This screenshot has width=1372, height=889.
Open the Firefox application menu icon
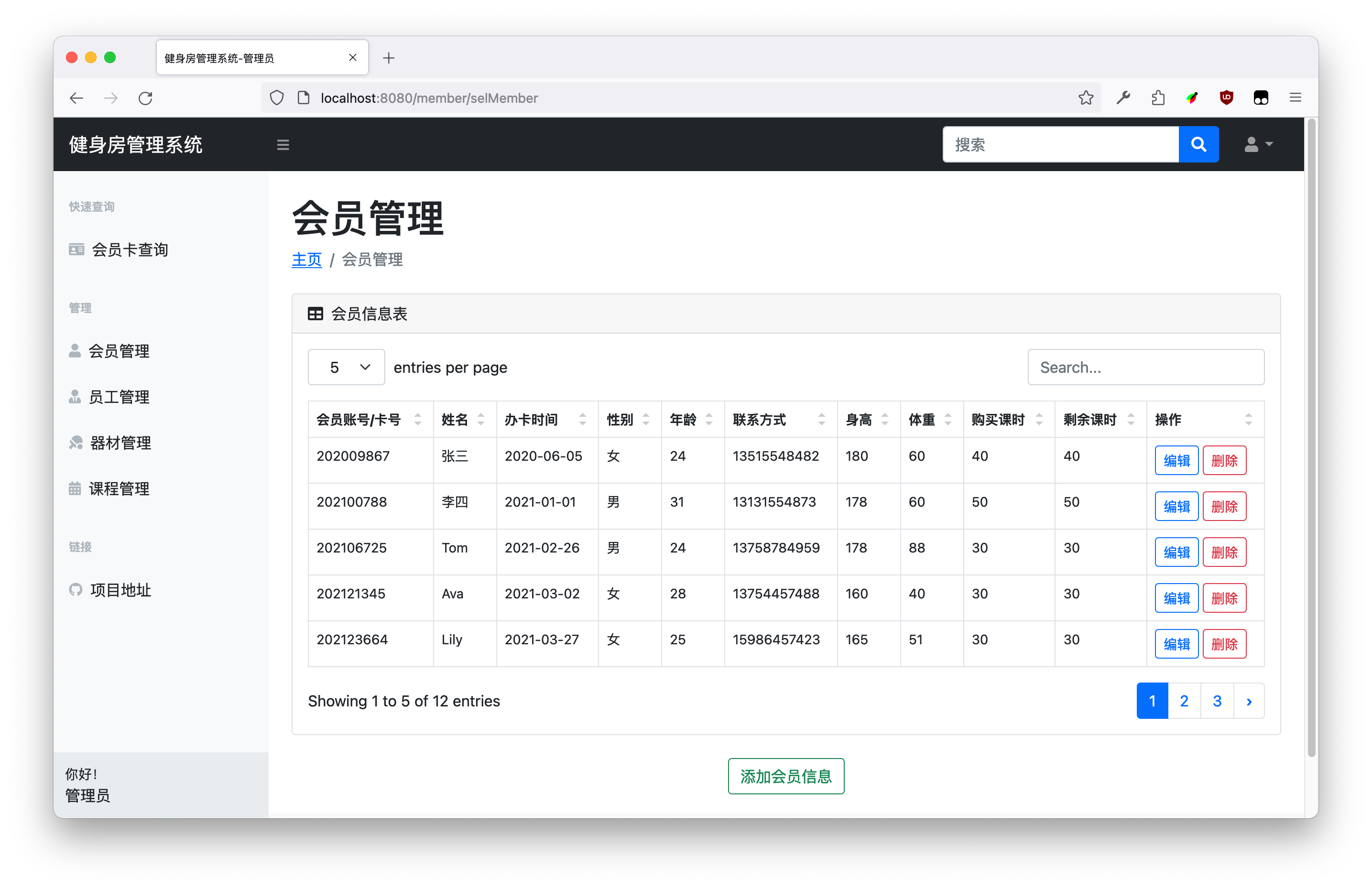[x=1296, y=98]
